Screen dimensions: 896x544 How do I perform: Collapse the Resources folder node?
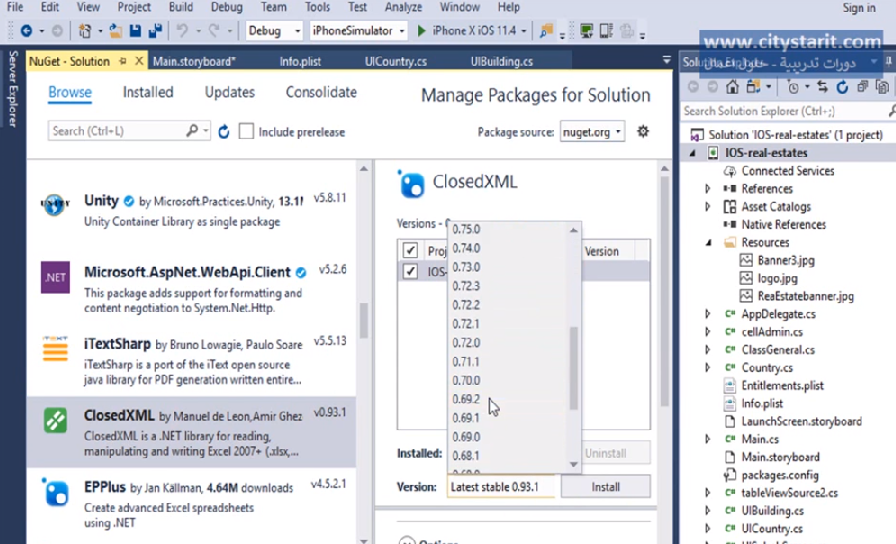point(708,242)
